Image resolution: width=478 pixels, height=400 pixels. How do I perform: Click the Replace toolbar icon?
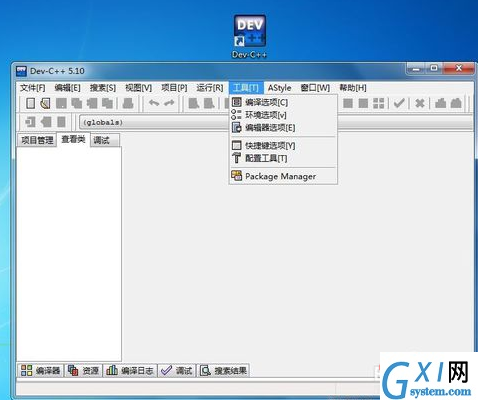(209, 103)
